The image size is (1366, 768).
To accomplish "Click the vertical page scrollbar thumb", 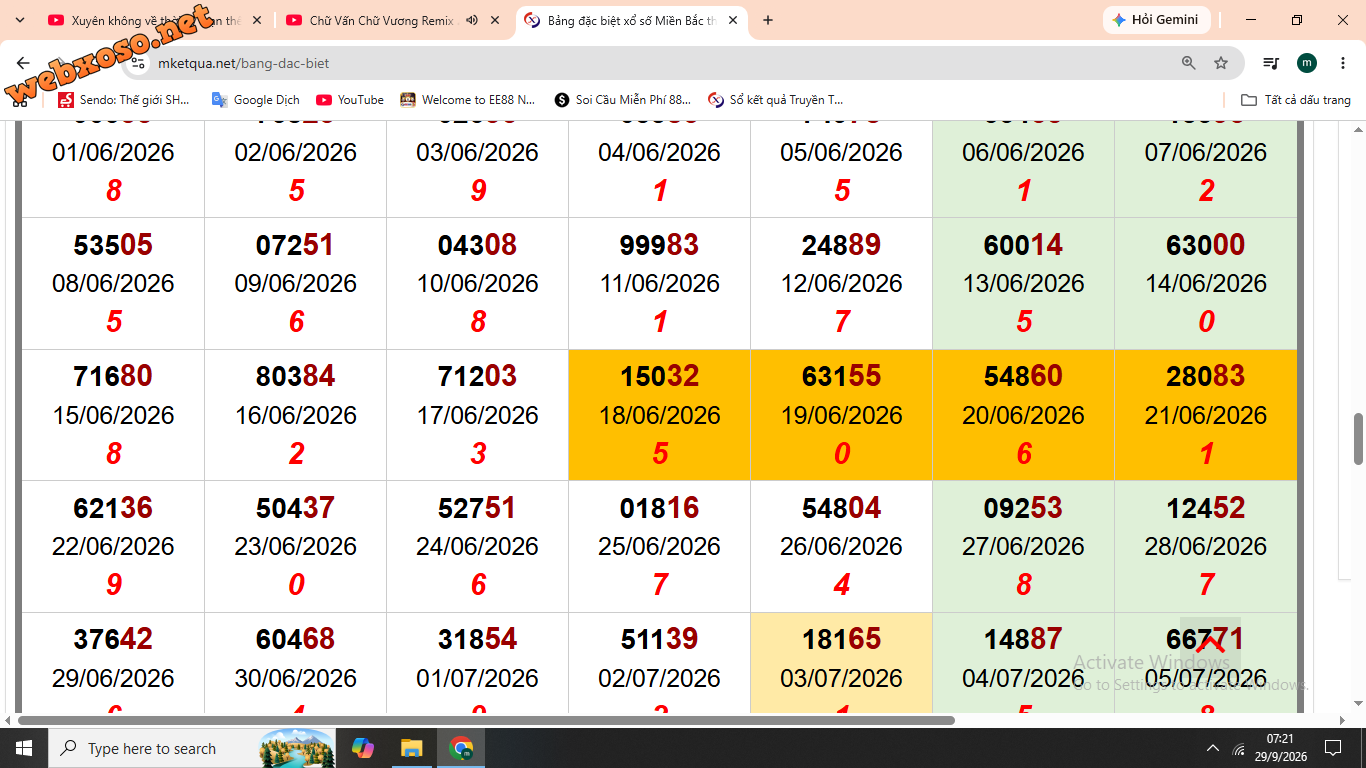I will [1358, 438].
